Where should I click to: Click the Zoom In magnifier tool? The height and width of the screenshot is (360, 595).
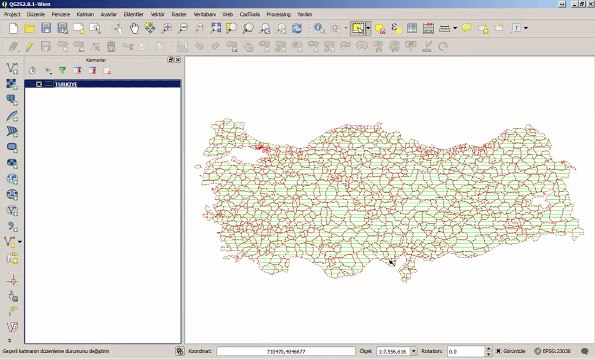click(x=166, y=28)
